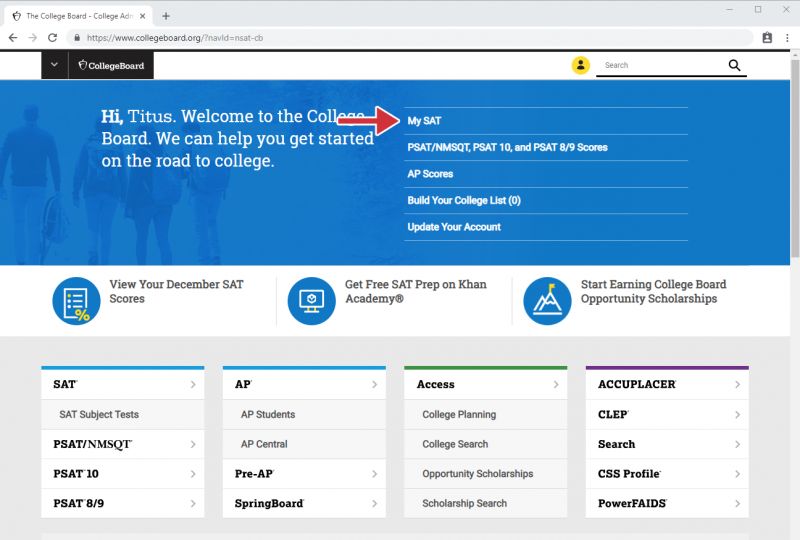800x540 pixels.
Task: Open the Chrome three-dot menu
Action: (x=787, y=37)
